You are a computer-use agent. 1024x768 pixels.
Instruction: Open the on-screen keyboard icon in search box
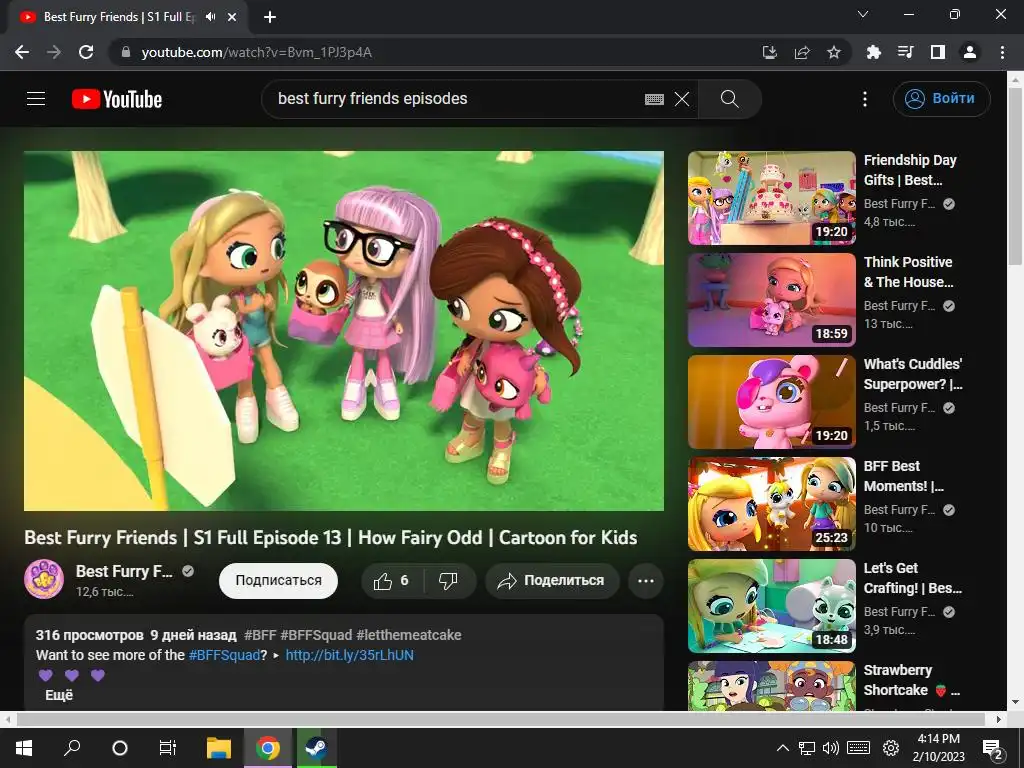click(x=654, y=99)
